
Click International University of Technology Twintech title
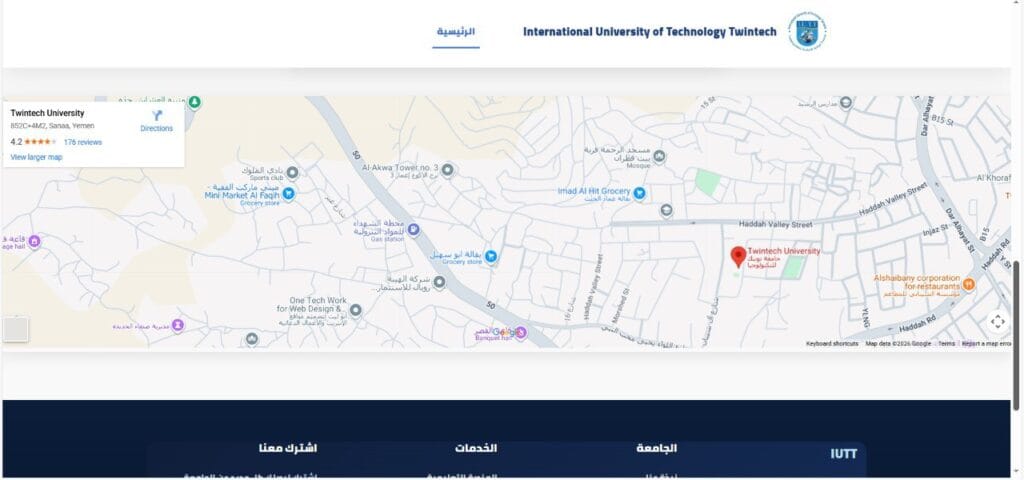click(x=650, y=31)
